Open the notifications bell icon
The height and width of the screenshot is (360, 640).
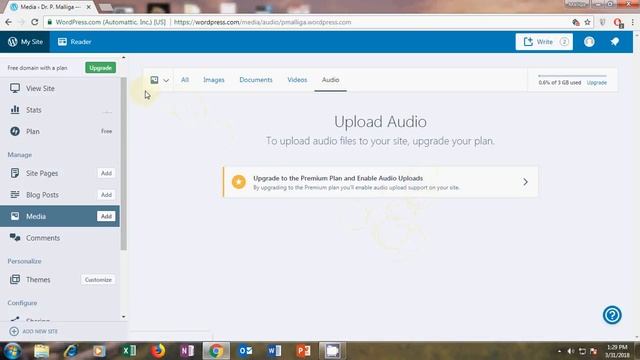[x=615, y=42]
